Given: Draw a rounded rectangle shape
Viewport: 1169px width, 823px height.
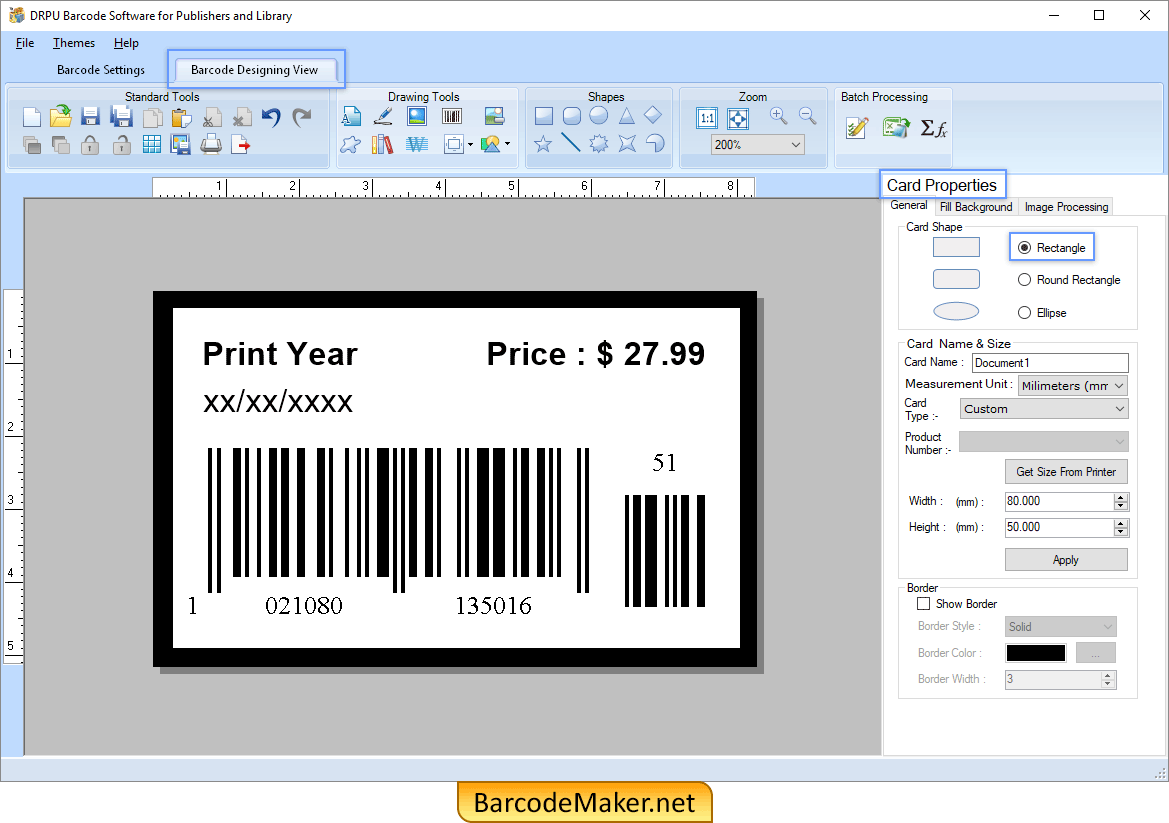Looking at the screenshot, I should coord(572,116).
